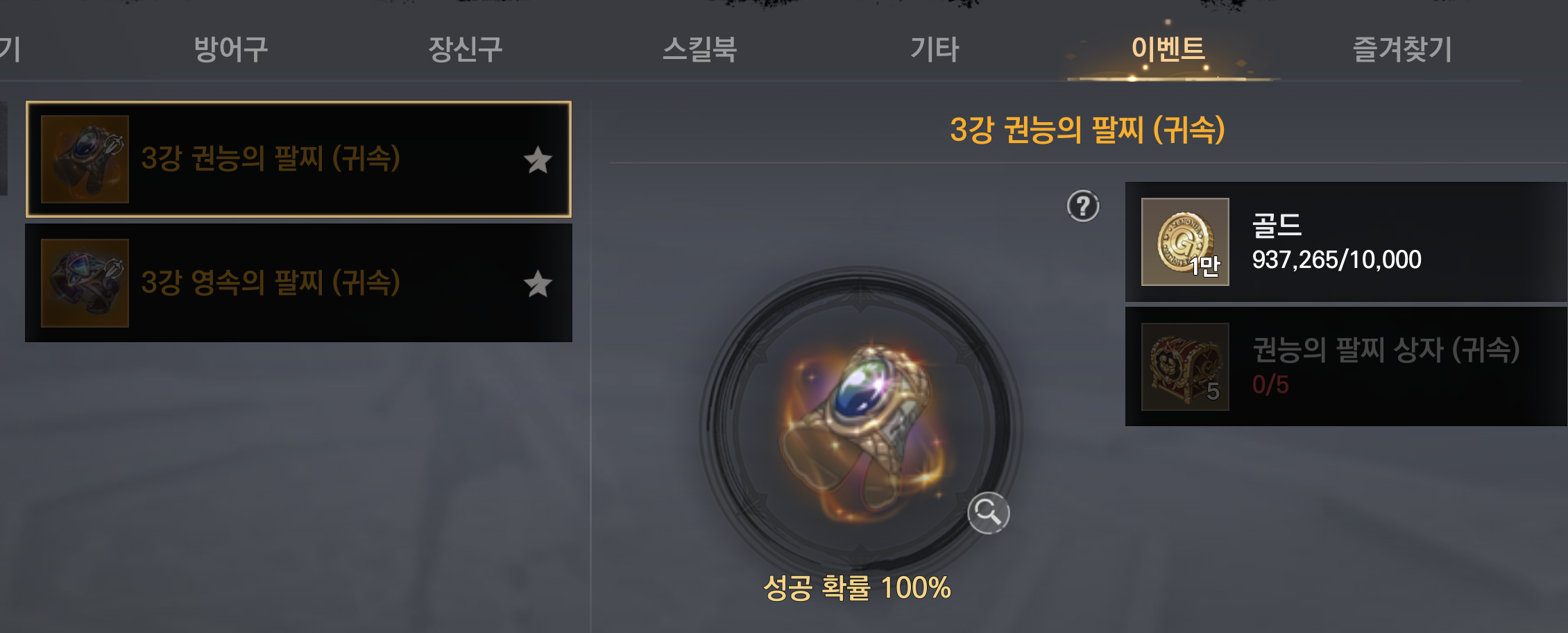Open the question mark help icon
This screenshot has height=633, width=1568.
[1083, 206]
